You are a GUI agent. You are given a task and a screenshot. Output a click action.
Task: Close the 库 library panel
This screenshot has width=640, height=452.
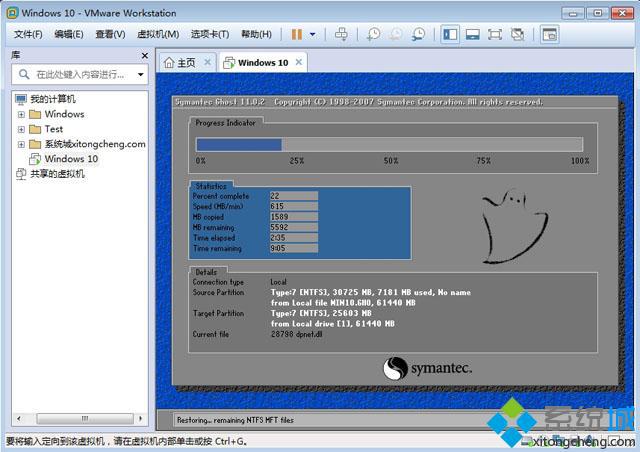coord(144,56)
